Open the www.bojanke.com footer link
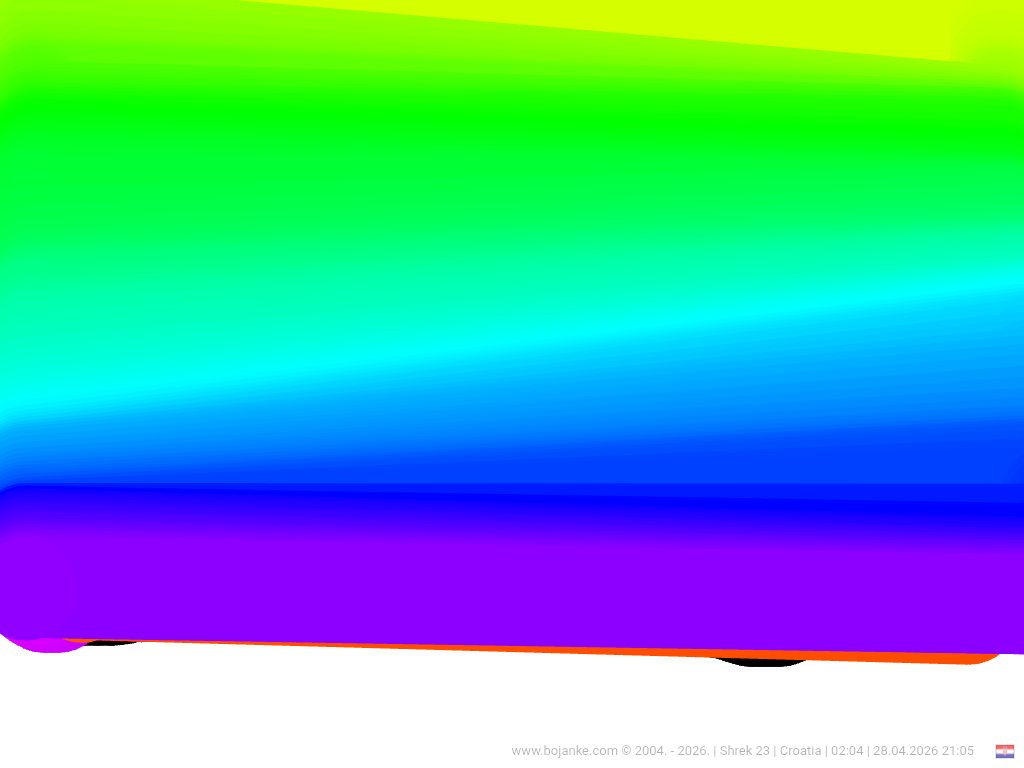 (564, 751)
